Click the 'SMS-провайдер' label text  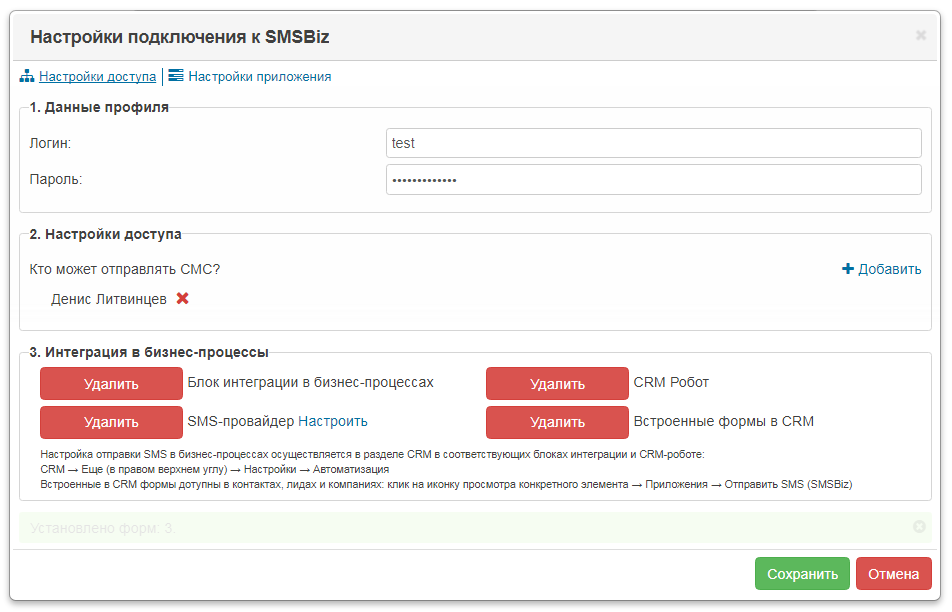coord(240,421)
